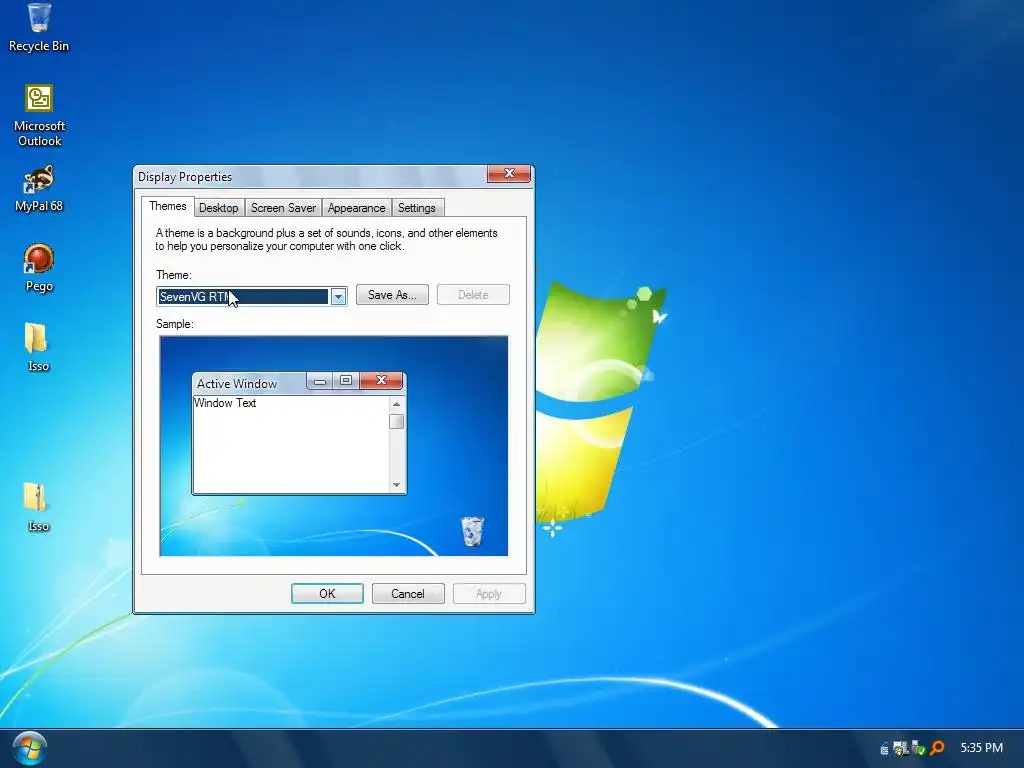Click the Save As... button
This screenshot has height=768, width=1024.
coord(392,295)
